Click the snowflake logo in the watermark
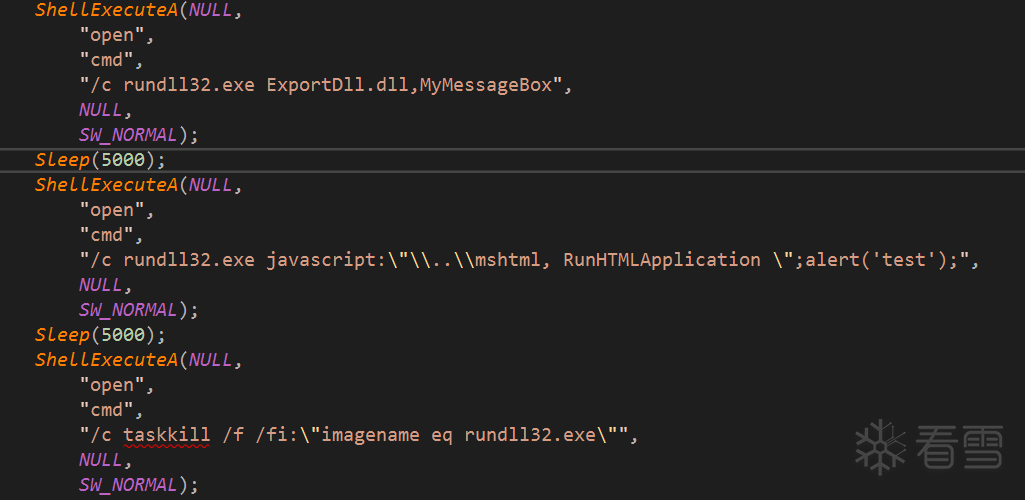Screen dimensions: 1025x500 coord(880,446)
